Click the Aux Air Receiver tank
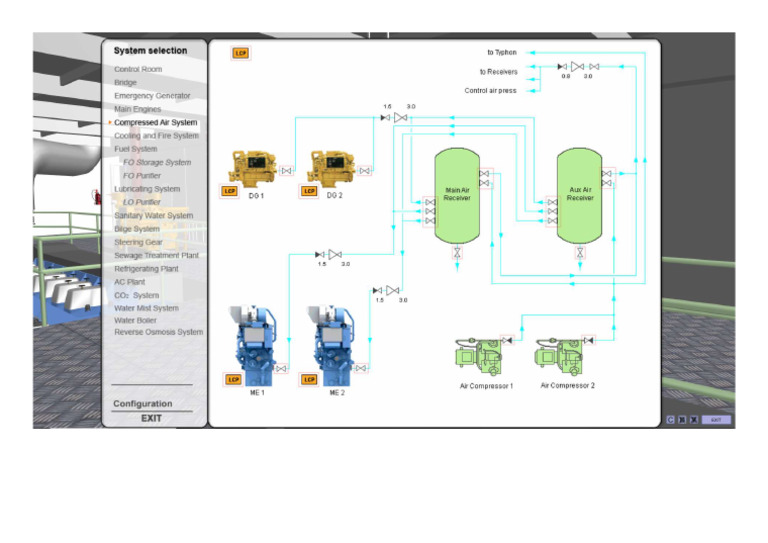 [x=580, y=195]
